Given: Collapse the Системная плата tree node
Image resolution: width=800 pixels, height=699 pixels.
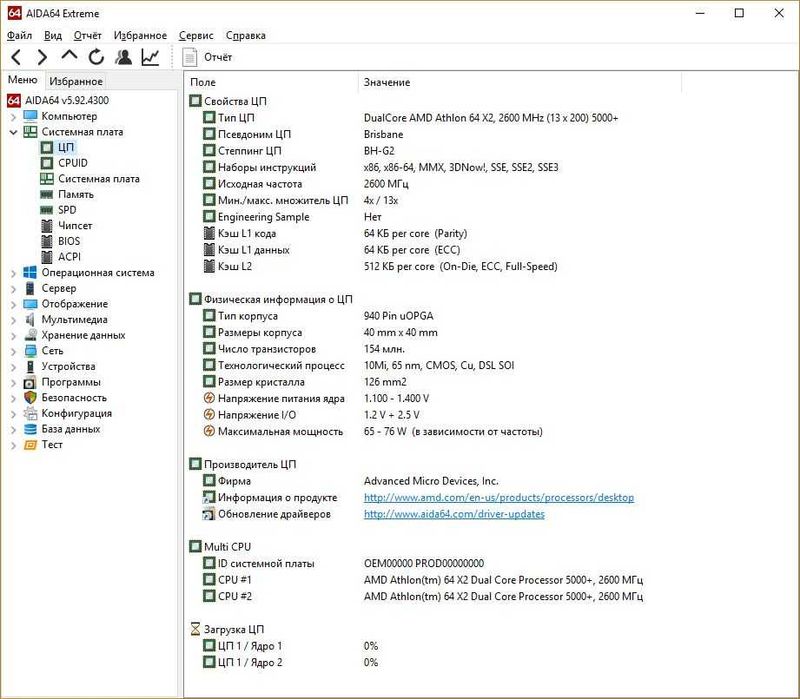Looking at the screenshot, I should point(13,132).
